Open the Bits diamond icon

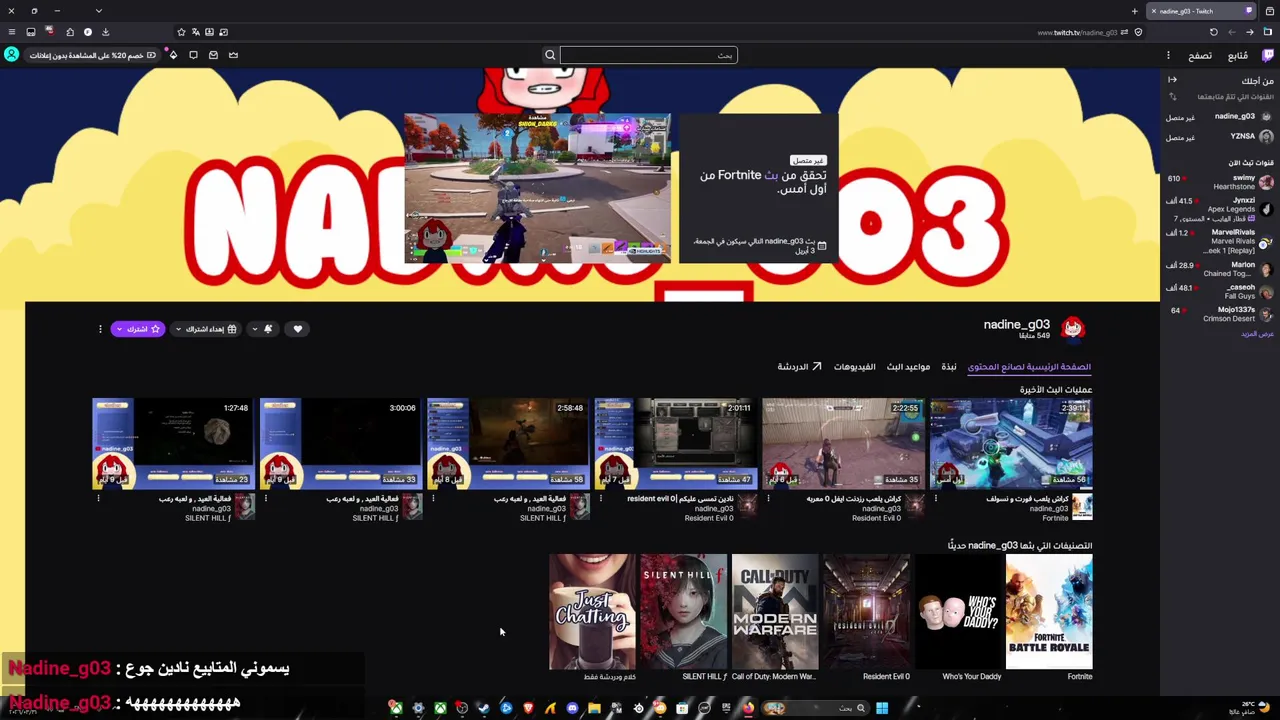point(173,55)
